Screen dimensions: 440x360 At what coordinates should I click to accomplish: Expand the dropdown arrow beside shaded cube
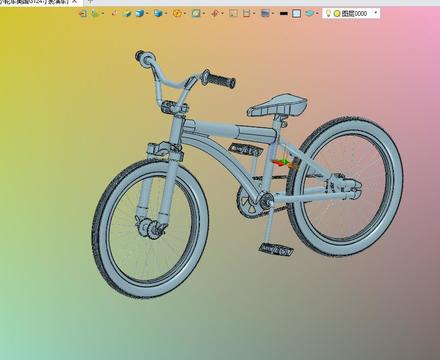click(x=147, y=13)
